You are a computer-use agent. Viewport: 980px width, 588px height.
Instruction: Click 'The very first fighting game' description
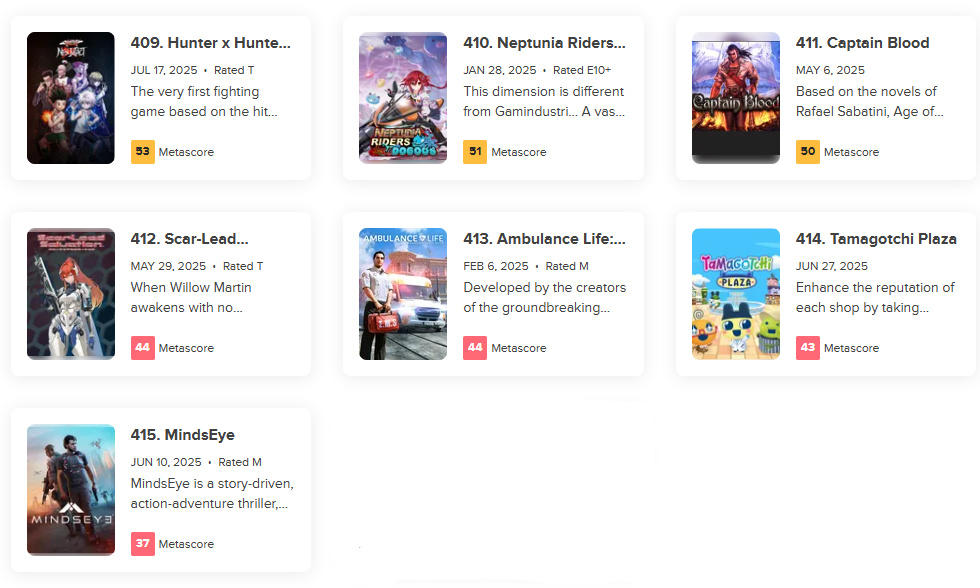204,102
